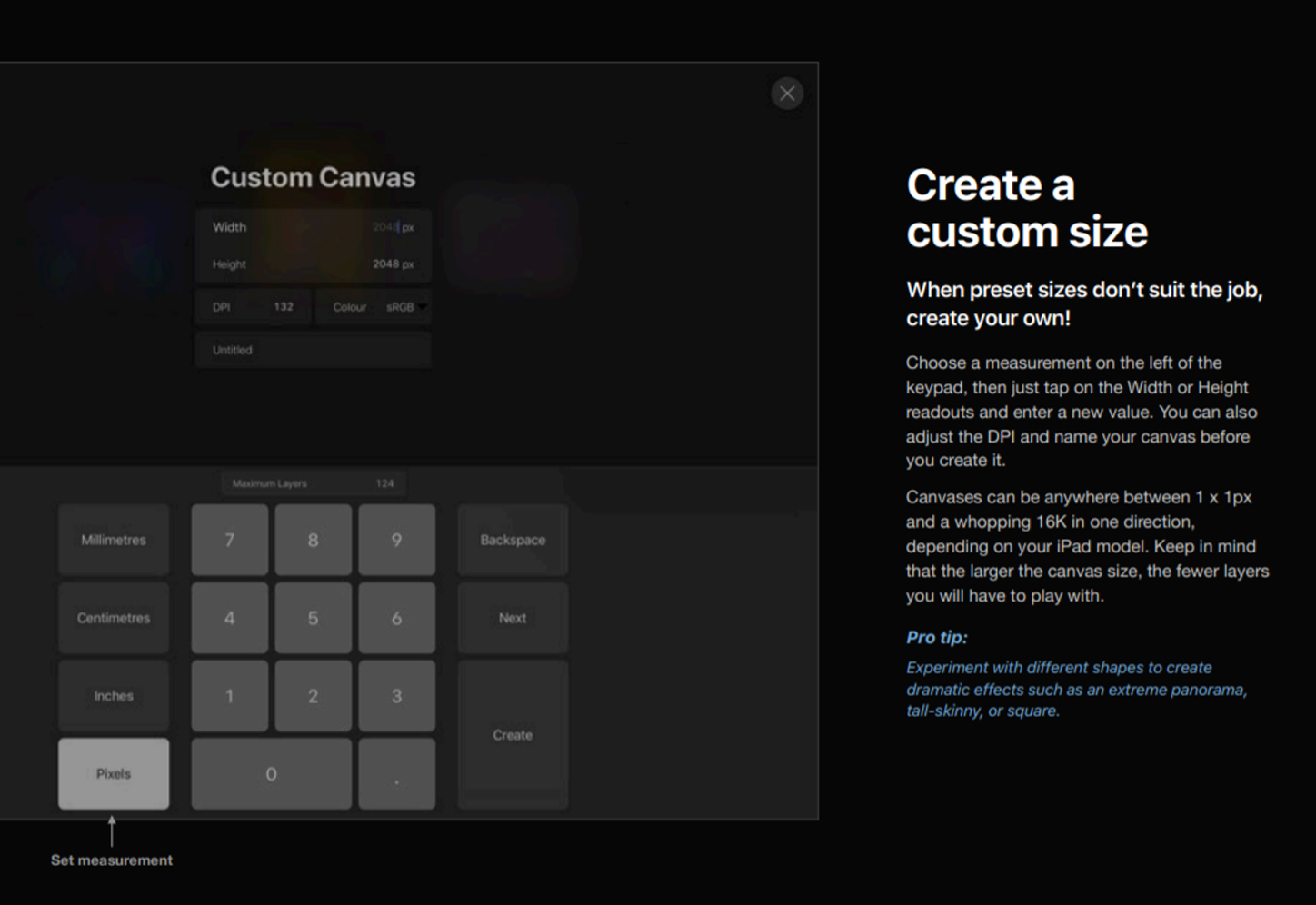1316x905 pixels.
Task: Choose Inches as the unit
Action: tap(114, 696)
